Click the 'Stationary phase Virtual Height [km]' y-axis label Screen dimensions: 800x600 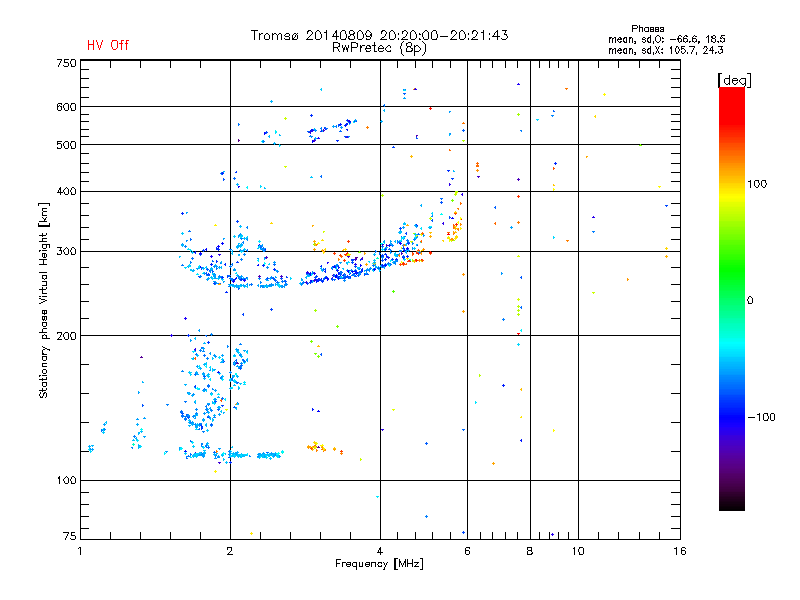pyautogui.click(x=44, y=301)
